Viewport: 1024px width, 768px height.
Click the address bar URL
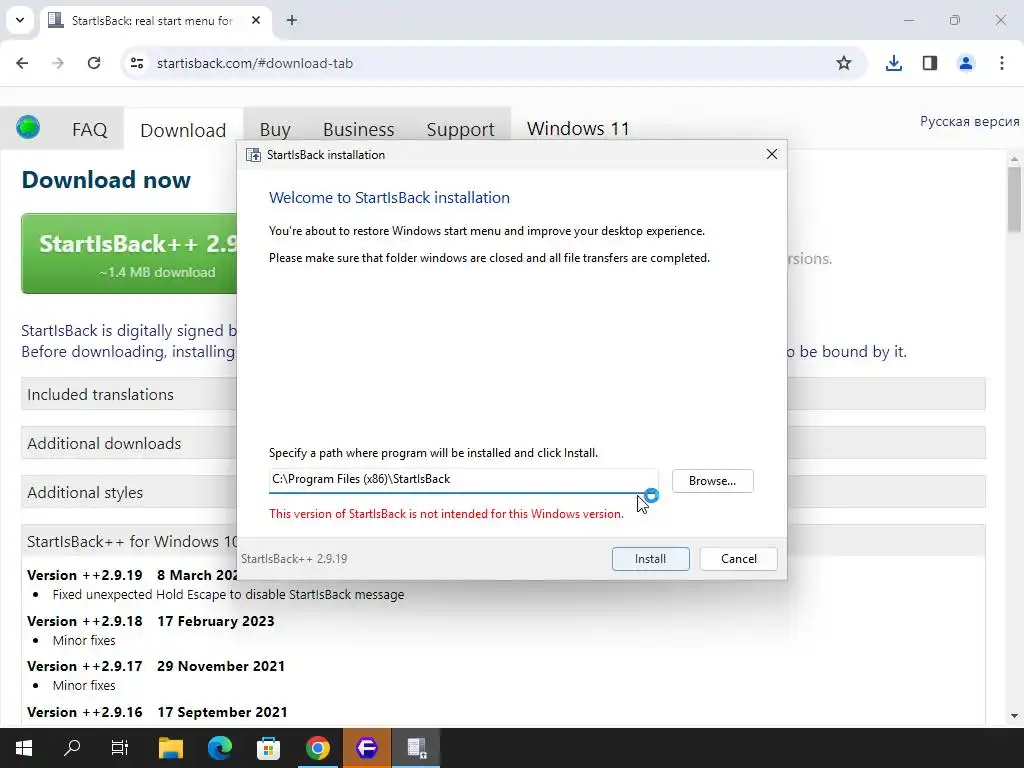pyautogui.click(x=255, y=63)
